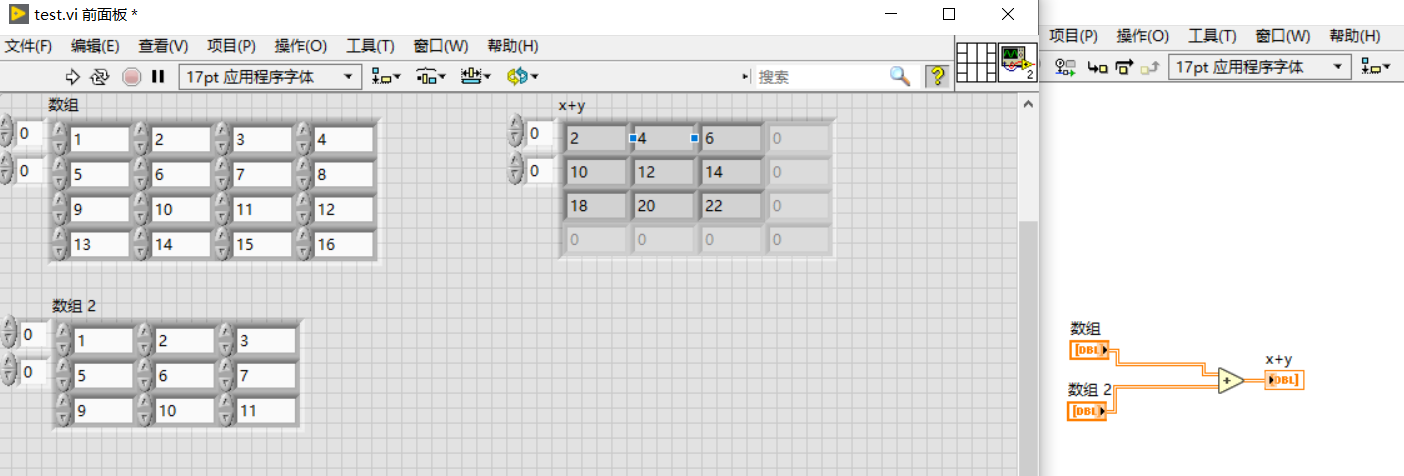Open 帮助(H) menu in the block diagram window
The width and height of the screenshot is (1404, 476).
pyautogui.click(x=1355, y=36)
